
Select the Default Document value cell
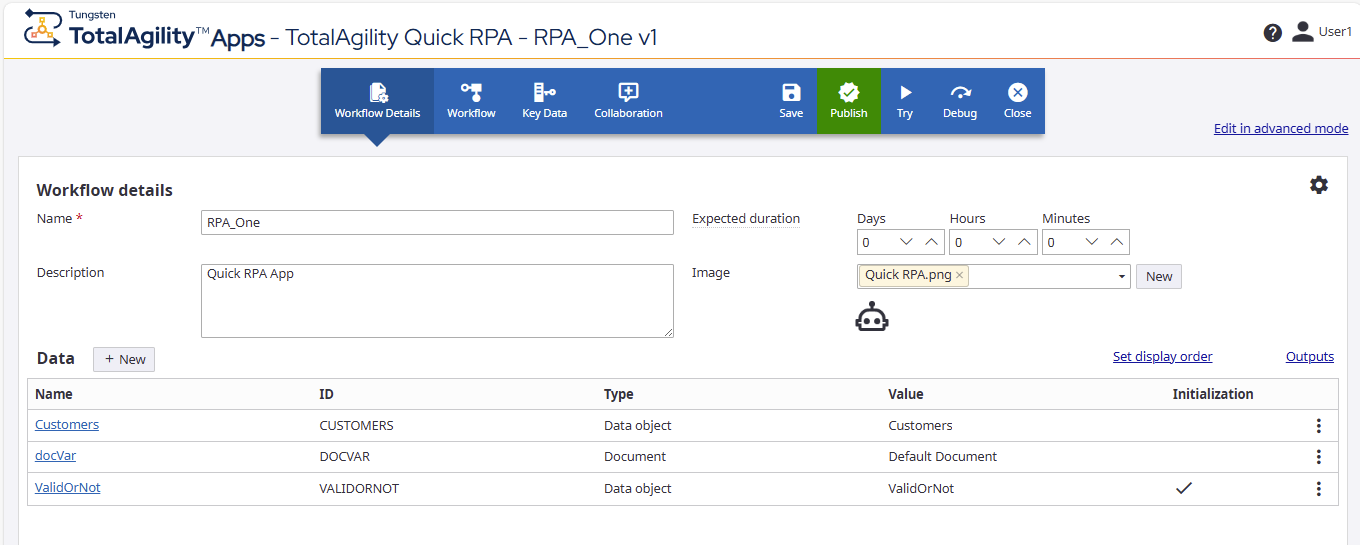pyautogui.click(x=943, y=456)
